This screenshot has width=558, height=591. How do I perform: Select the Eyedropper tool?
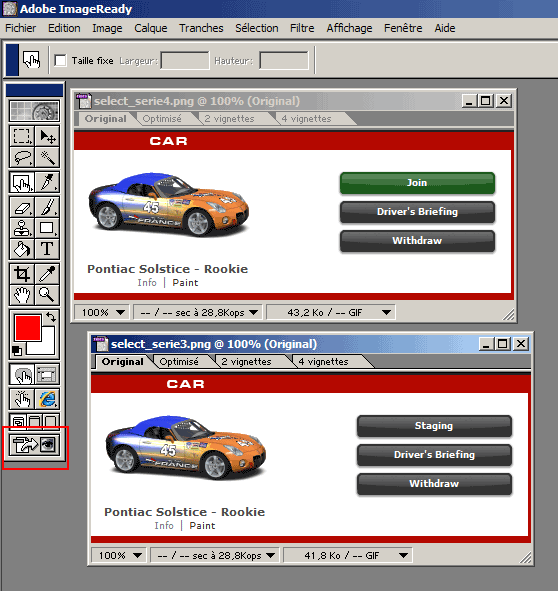point(47,274)
